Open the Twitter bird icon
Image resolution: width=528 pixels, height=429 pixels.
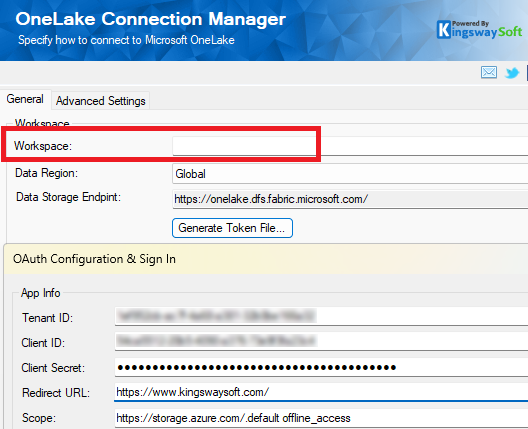tap(512, 73)
